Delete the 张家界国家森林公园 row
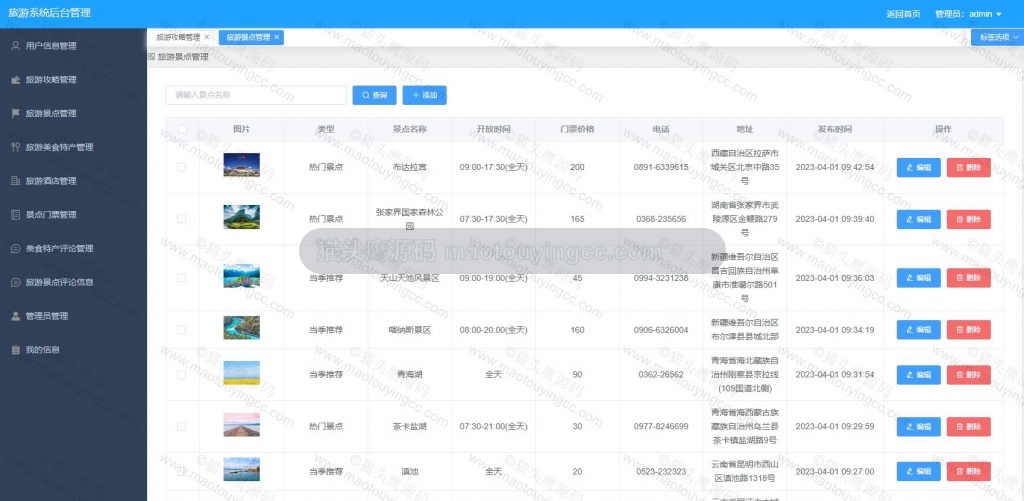 [968, 219]
